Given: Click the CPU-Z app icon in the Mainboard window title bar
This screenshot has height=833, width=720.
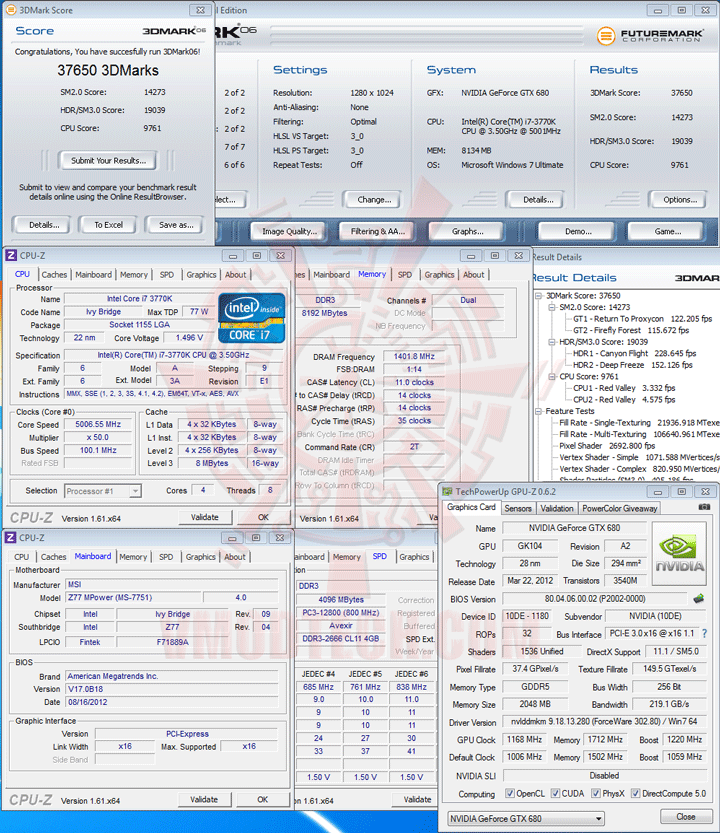Looking at the screenshot, I should tap(11, 538).
